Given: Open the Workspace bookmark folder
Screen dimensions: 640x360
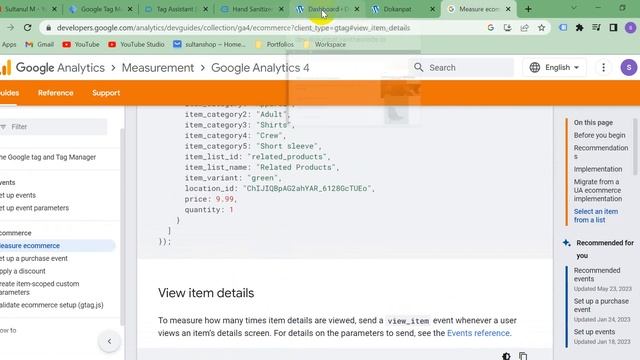Looking at the screenshot, I should (x=325, y=44).
